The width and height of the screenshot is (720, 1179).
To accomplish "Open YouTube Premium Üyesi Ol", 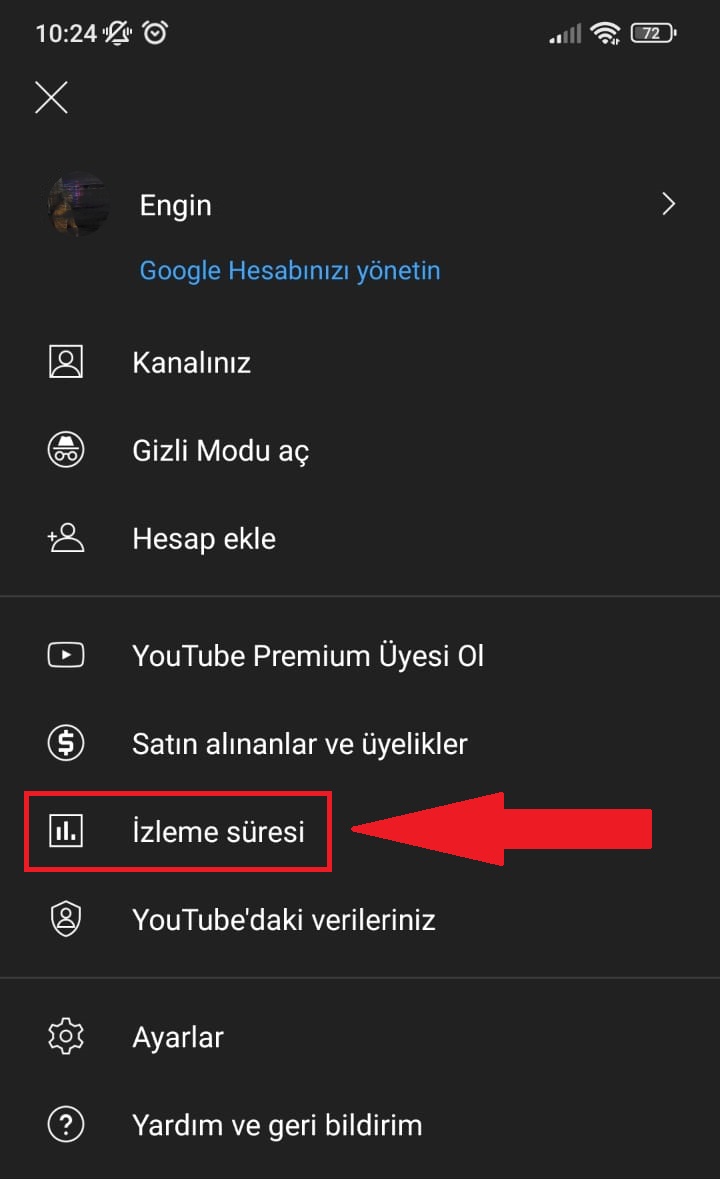I will [308, 656].
